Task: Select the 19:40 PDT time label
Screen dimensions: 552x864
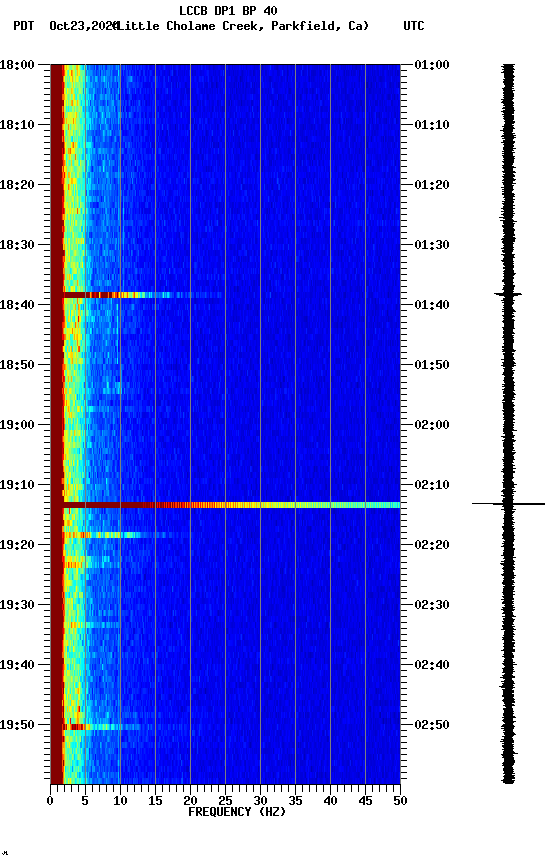Action: 17,665
